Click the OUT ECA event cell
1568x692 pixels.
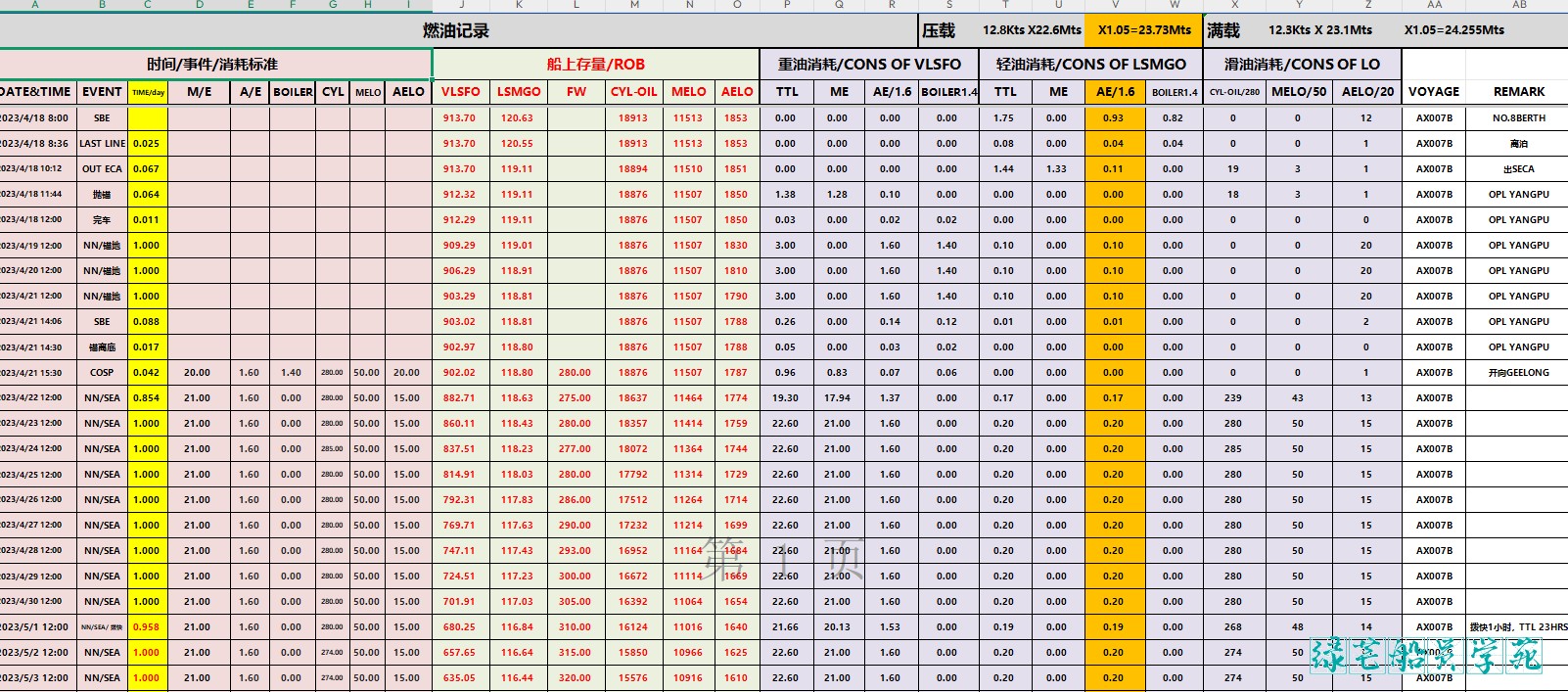point(102,169)
